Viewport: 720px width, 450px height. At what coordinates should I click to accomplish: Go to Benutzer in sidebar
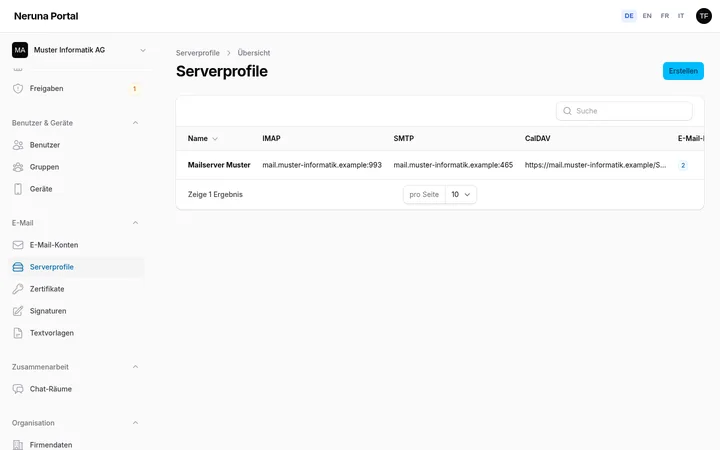76,145
